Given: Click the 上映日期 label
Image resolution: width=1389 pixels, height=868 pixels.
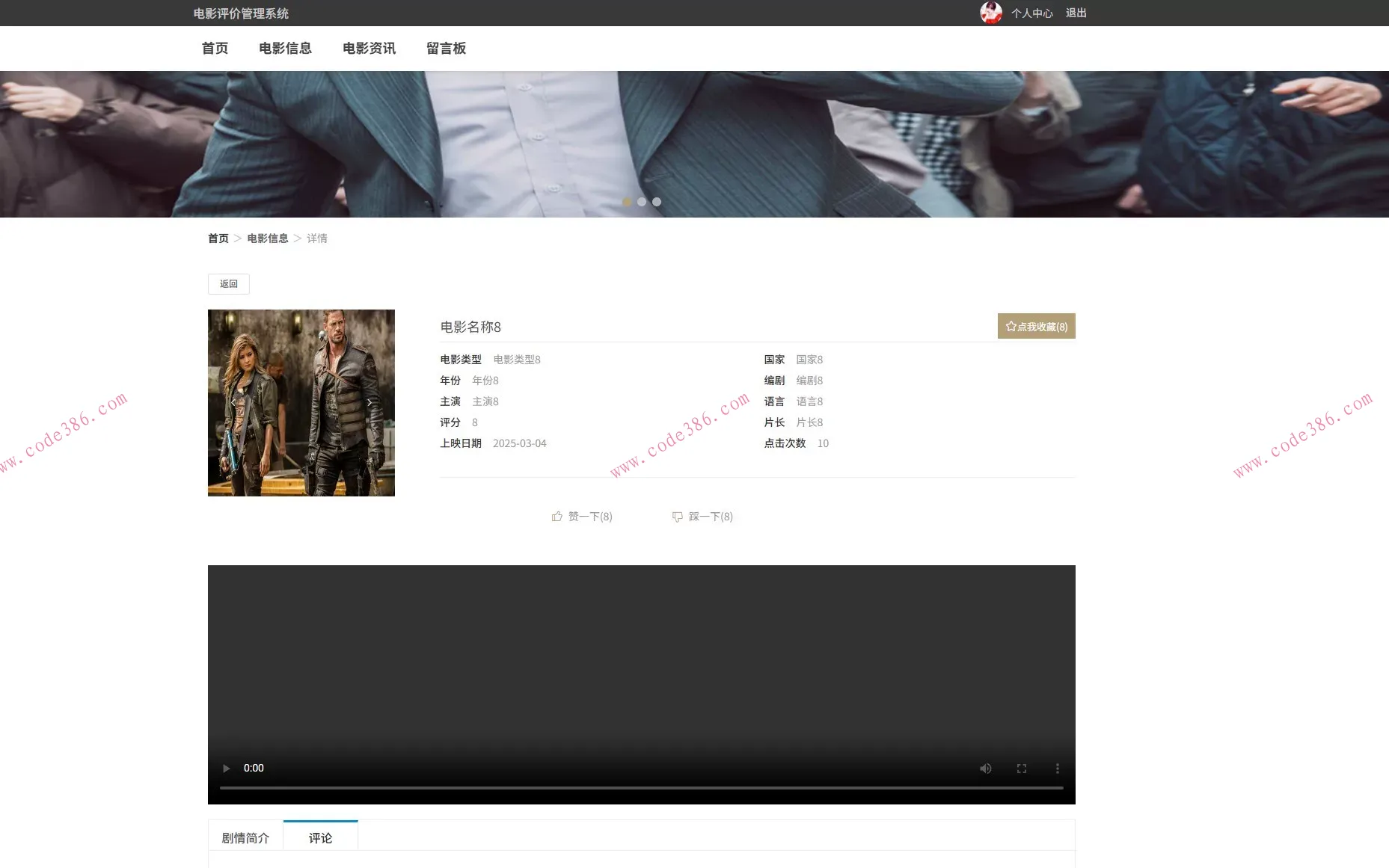Looking at the screenshot, I should coord(461,443).
